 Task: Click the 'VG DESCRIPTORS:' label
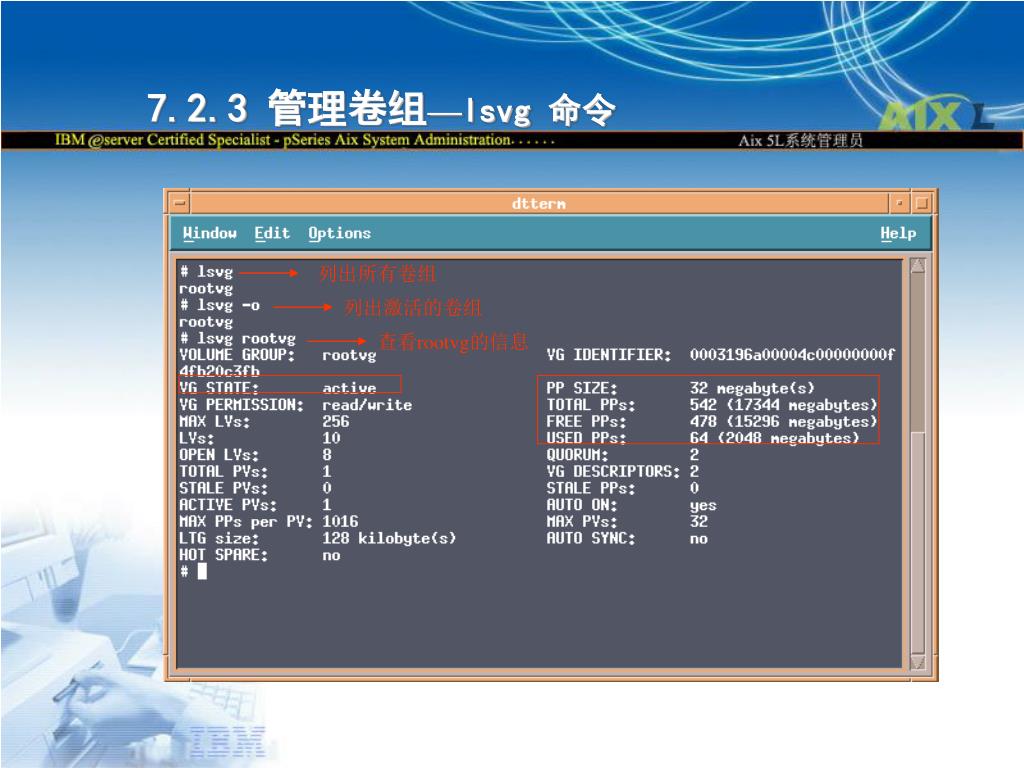pyautogui.click(x=613, y=472)
